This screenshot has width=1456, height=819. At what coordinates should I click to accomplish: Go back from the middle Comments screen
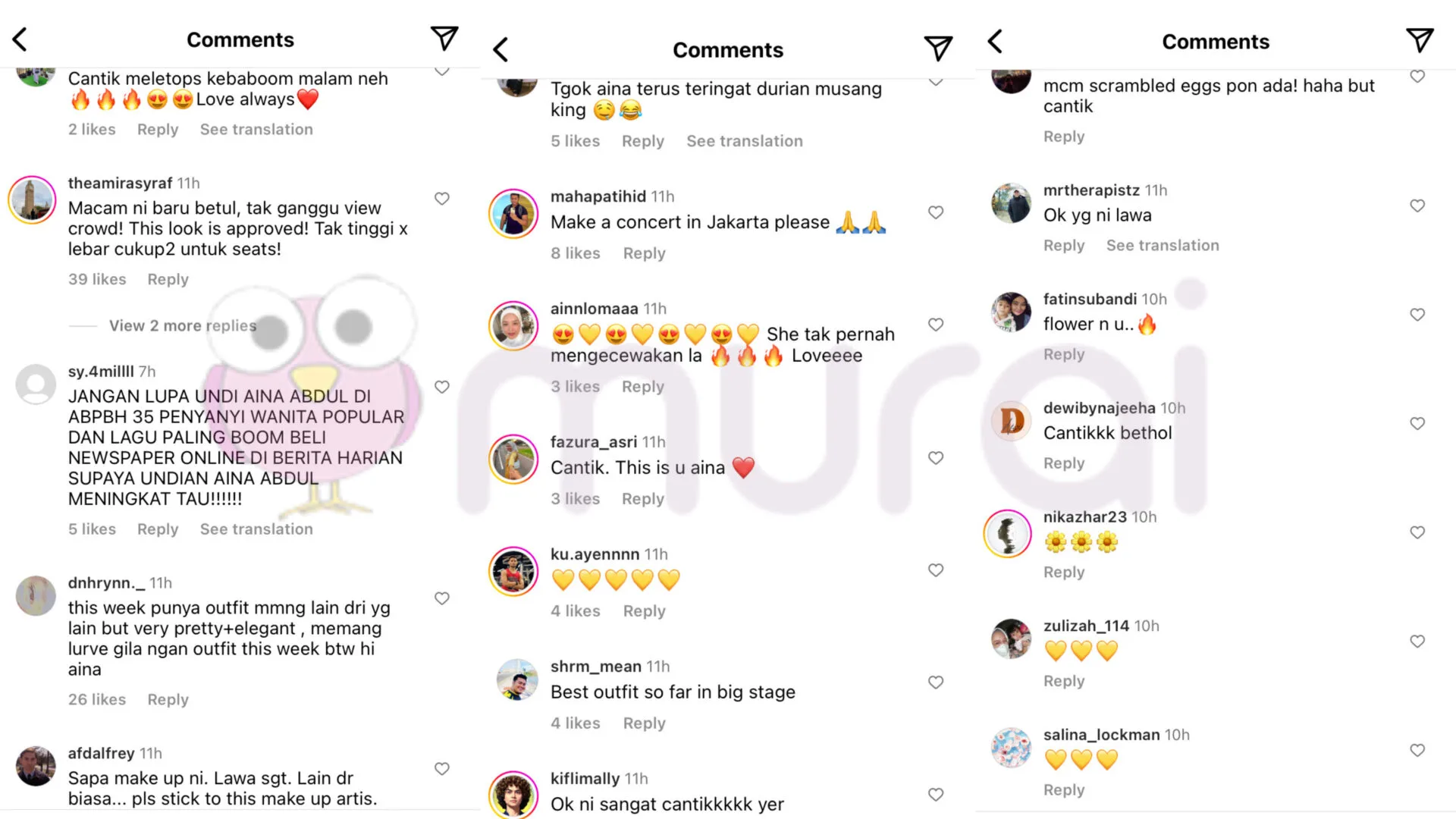(x=500, y=50)
